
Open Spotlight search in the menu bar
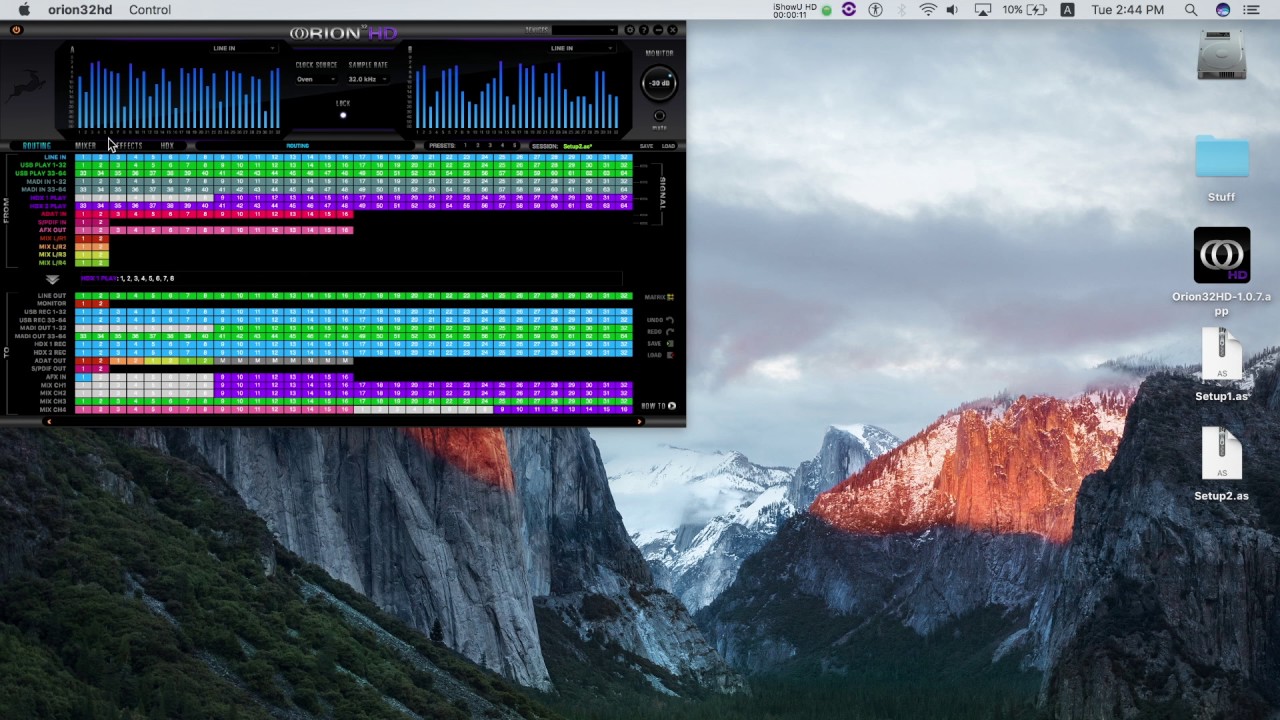click(1191, 10)
